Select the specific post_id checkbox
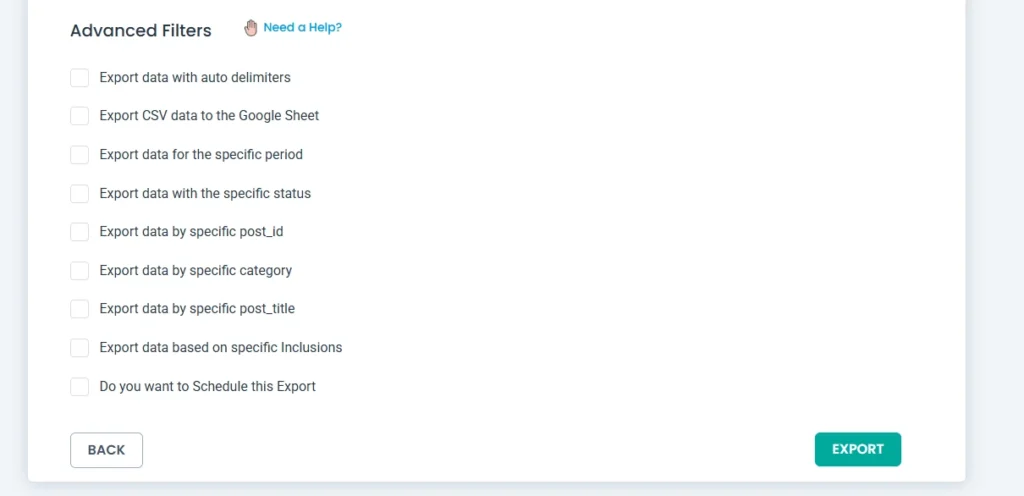Image resolution: width=1024 pixels, height=496 pixels. click(80, 232)
